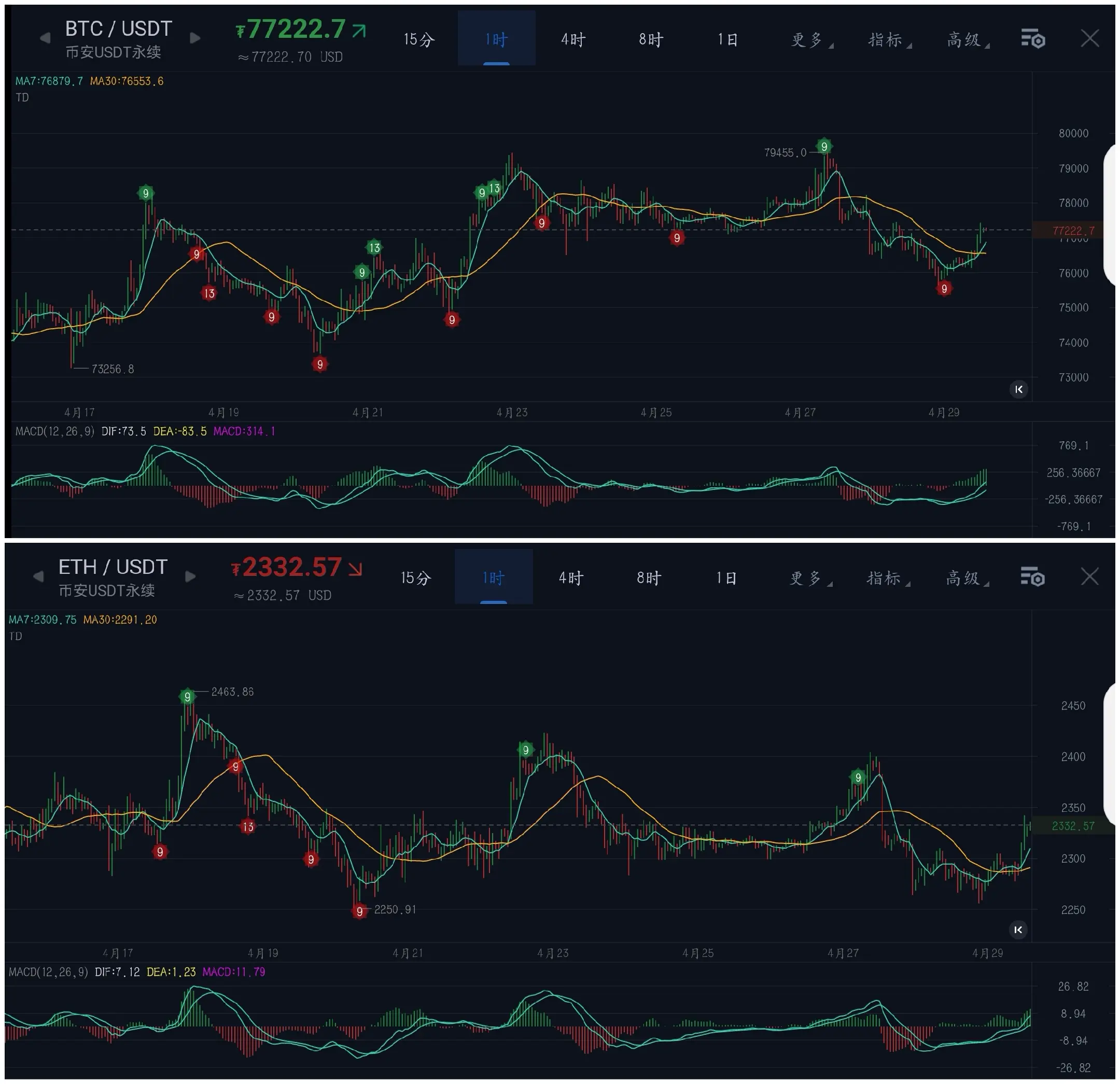Close the ETH chart panel

1090,576
